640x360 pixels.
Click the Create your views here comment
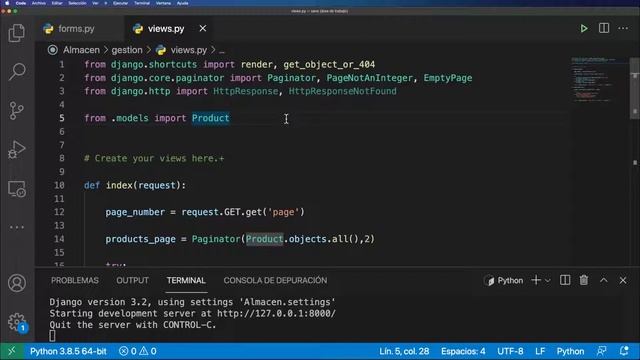(x=154, y=158)
